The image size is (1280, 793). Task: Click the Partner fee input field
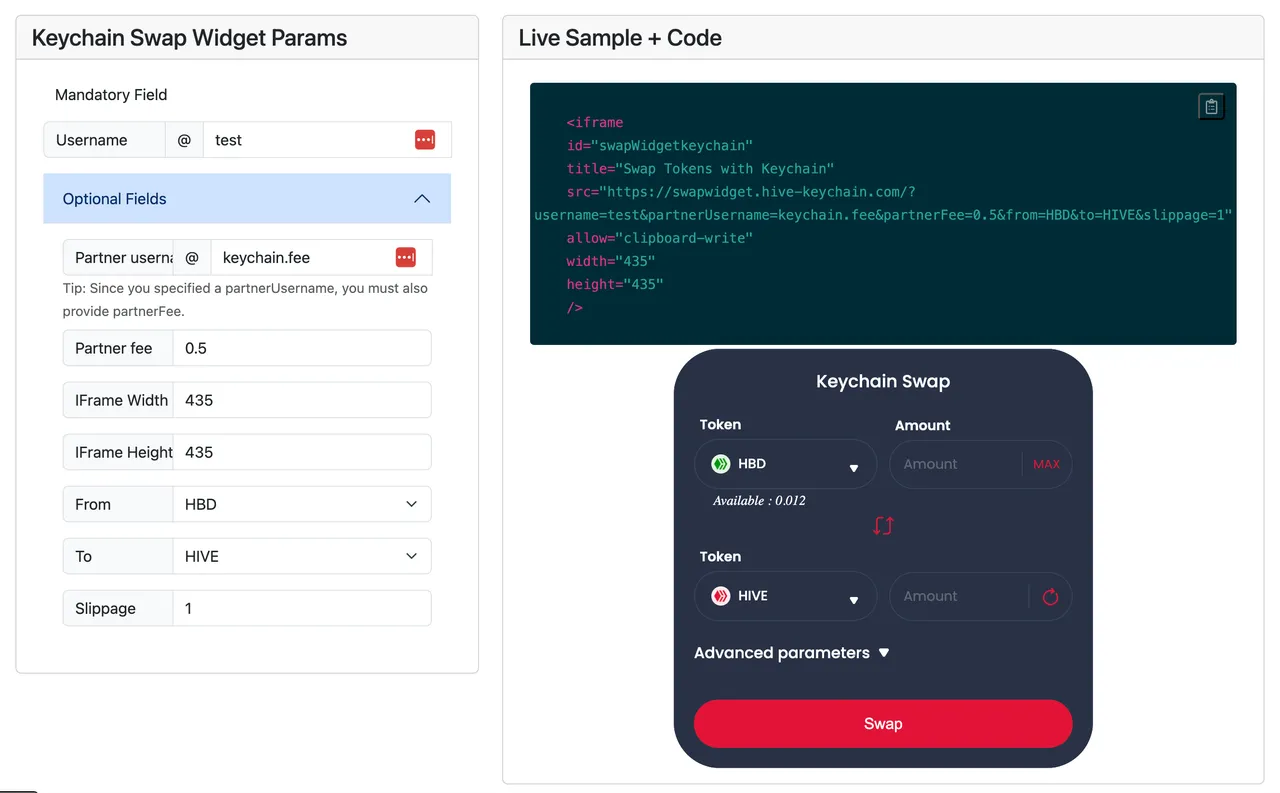coord(302,348)
